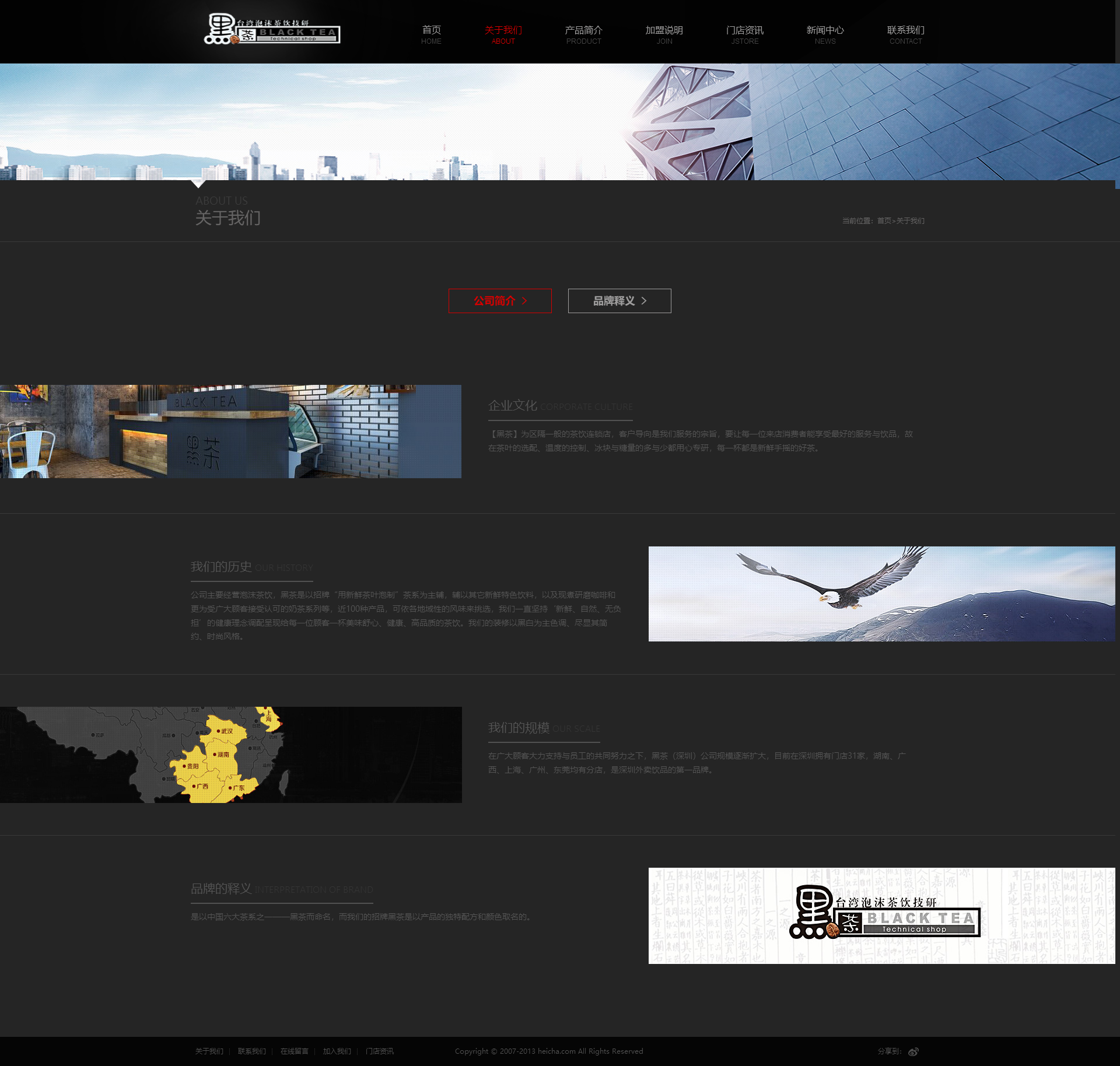The height and width of the screenshot is (1066, 1120).
Task: Open 首页 HOME menu item
Action: point(431,34)
